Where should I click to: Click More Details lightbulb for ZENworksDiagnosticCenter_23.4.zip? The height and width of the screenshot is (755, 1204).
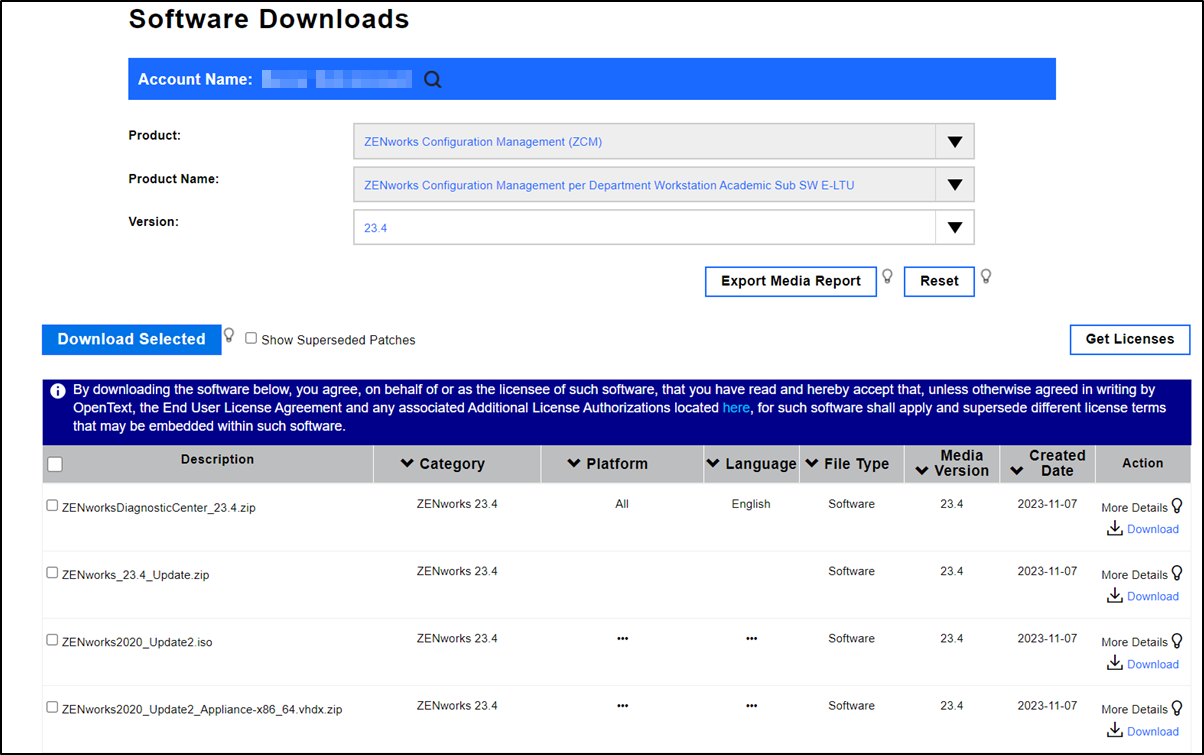click(x=1176, y=506)
